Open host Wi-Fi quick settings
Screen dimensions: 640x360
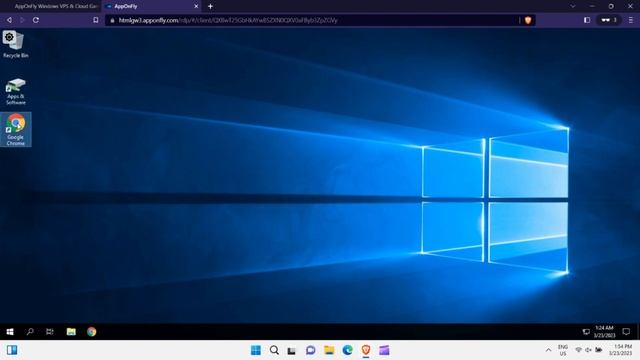(578, 350)
